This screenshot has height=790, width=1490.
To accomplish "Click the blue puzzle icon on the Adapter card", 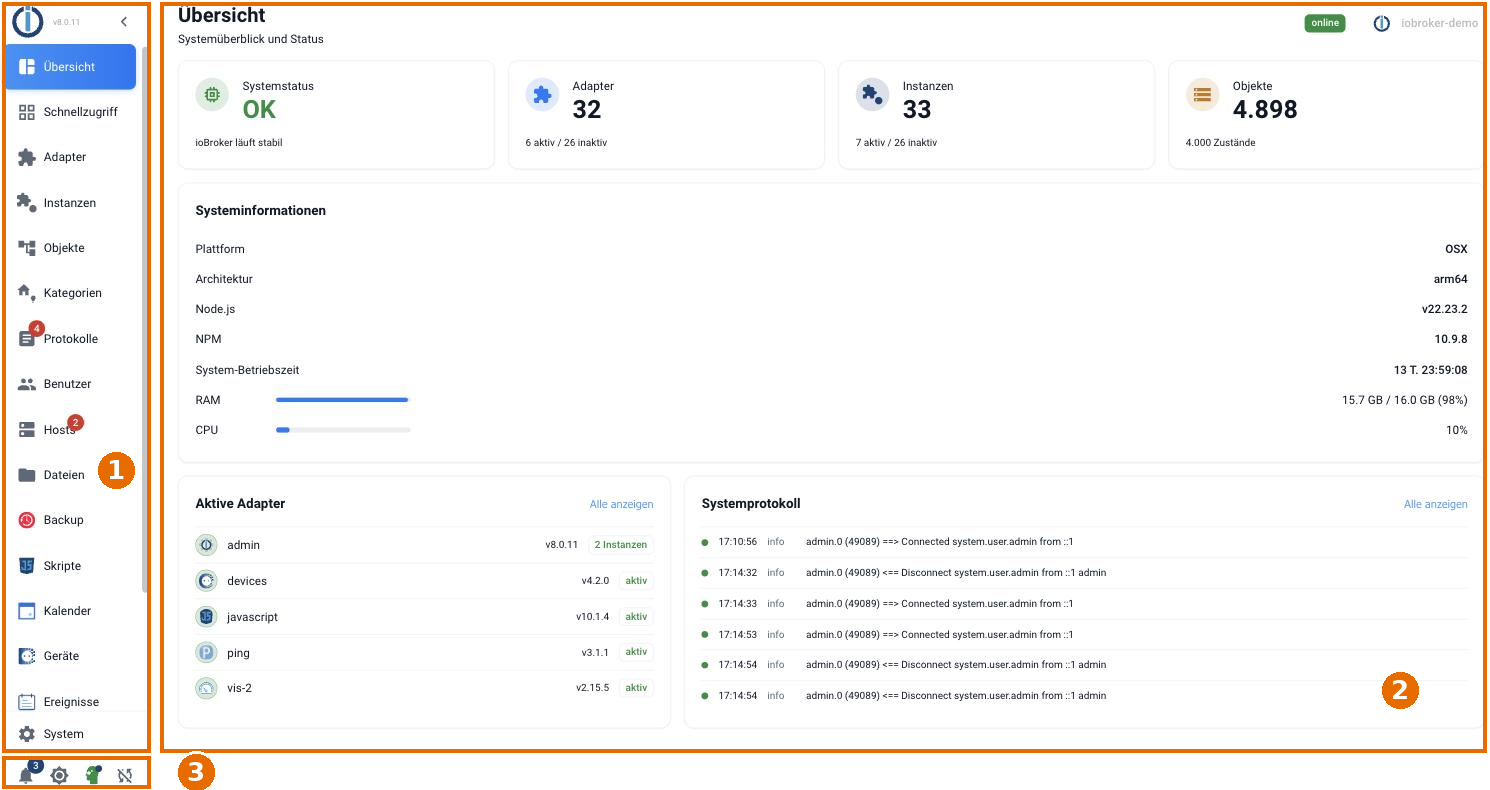I will (x=542, y=95).
